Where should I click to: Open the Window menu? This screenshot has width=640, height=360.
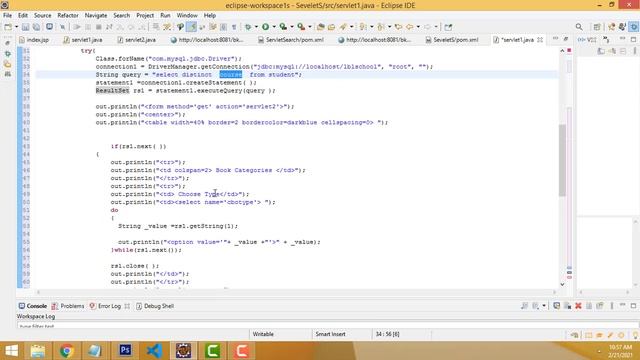click(187, 16)
